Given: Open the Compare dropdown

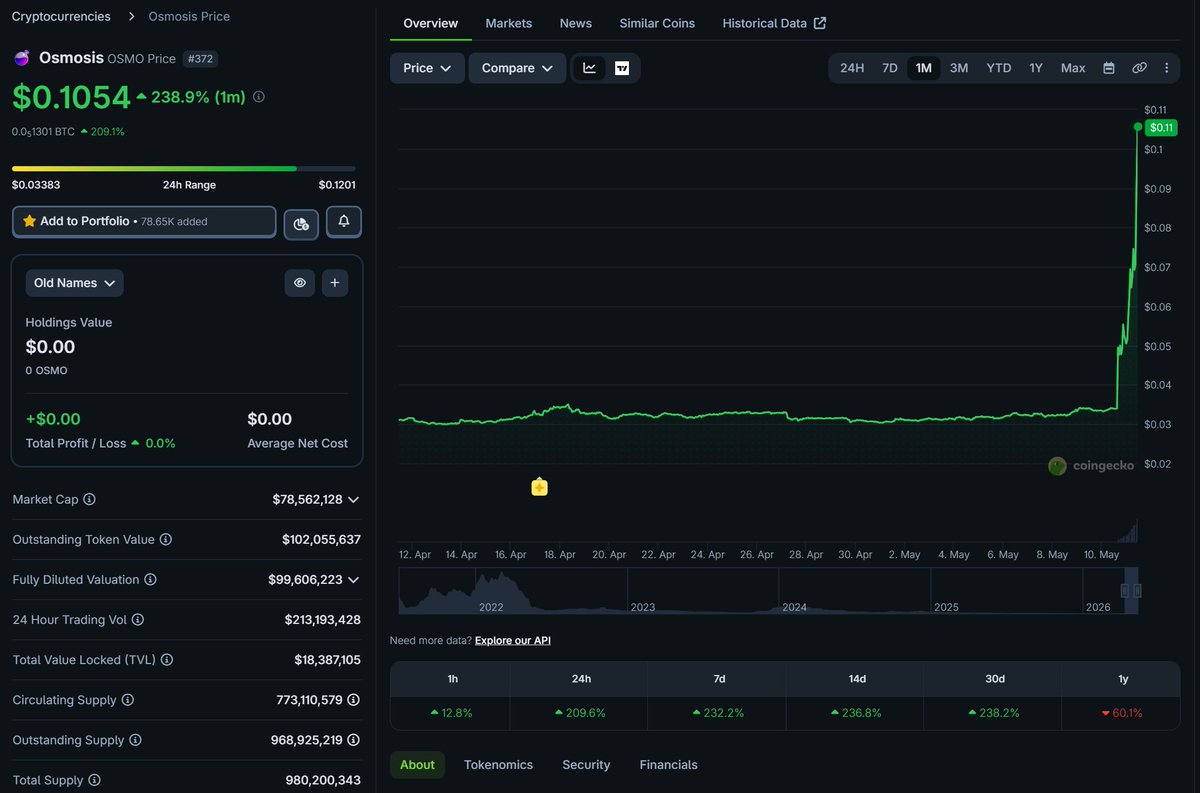Looking at the screenshot, I should point(517,68).
